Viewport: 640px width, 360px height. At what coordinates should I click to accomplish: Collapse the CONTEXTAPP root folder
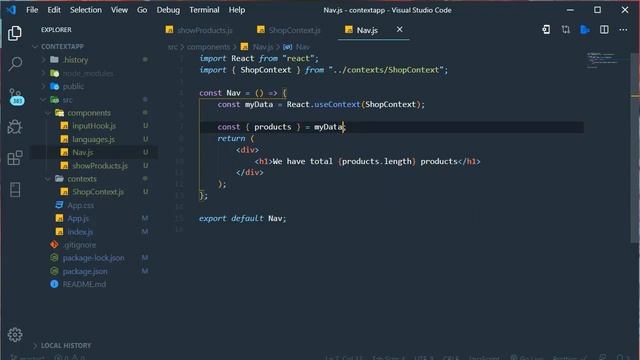[x=62, y=47]
